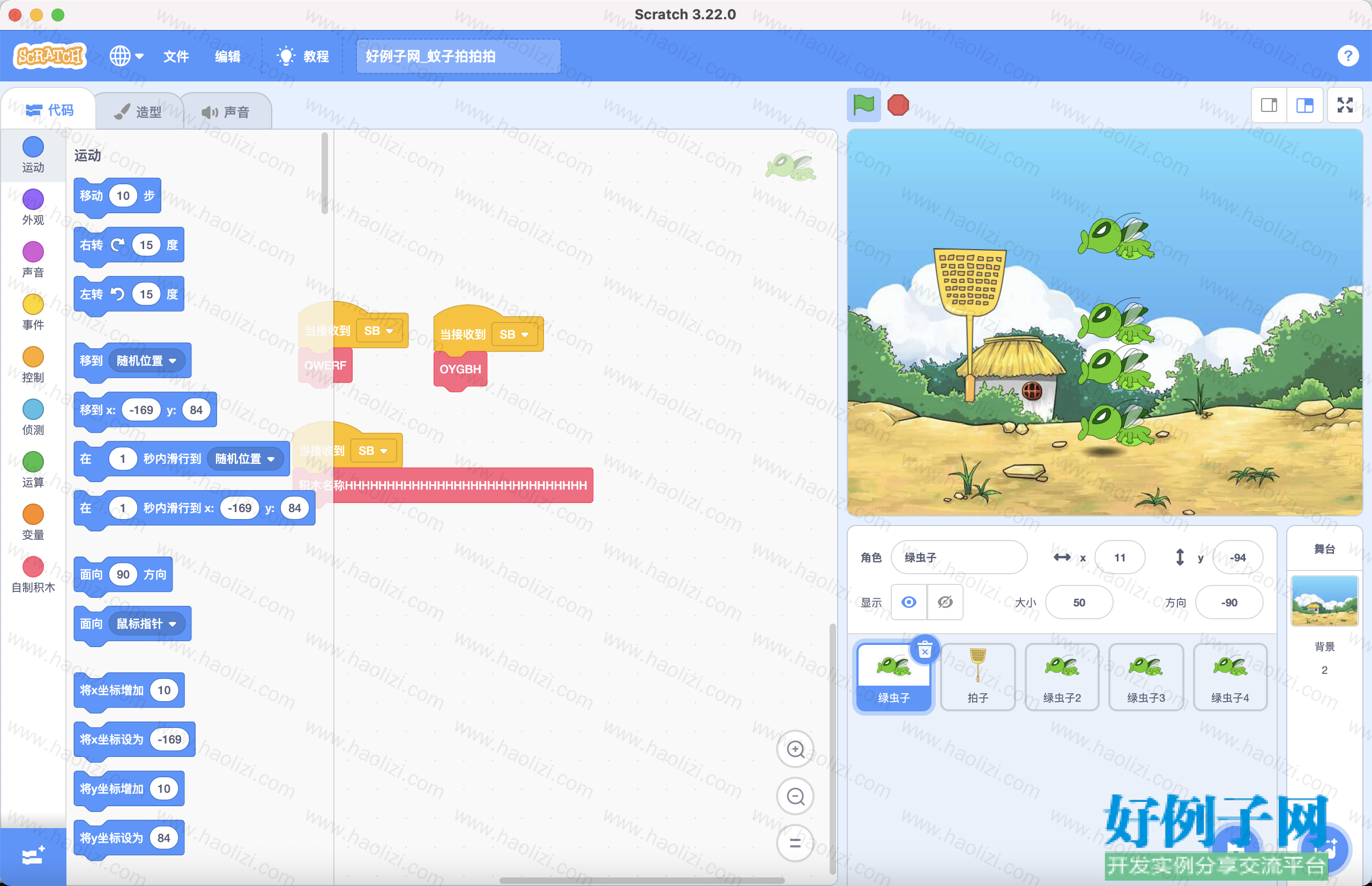Click the OYGBH custom block

(x=460, y=370)
